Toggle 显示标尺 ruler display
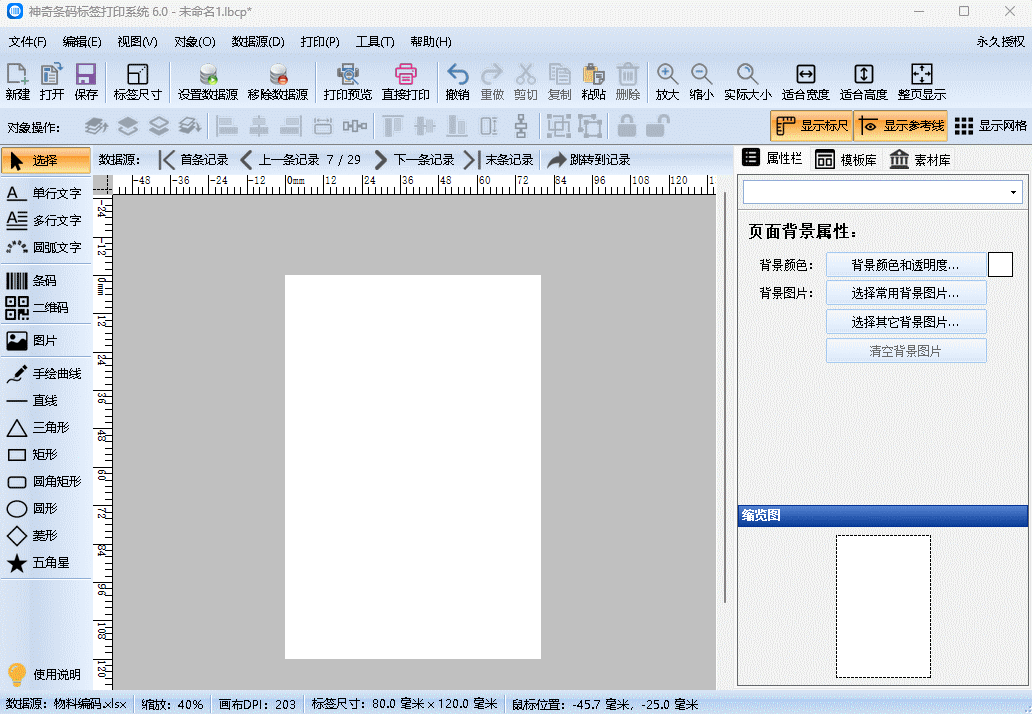This screenshot has width=1032, height=714. pyautogui.click(x=812, y=126)
